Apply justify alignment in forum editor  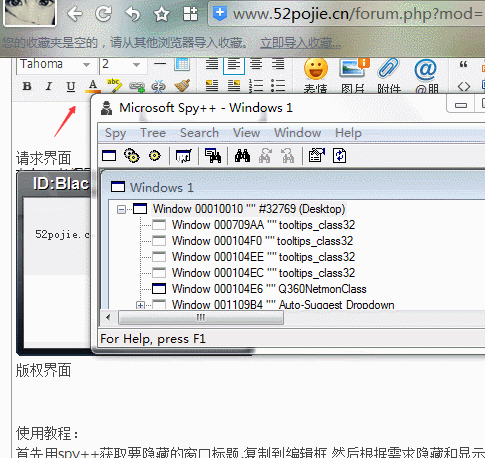click(x=212, y=63)
